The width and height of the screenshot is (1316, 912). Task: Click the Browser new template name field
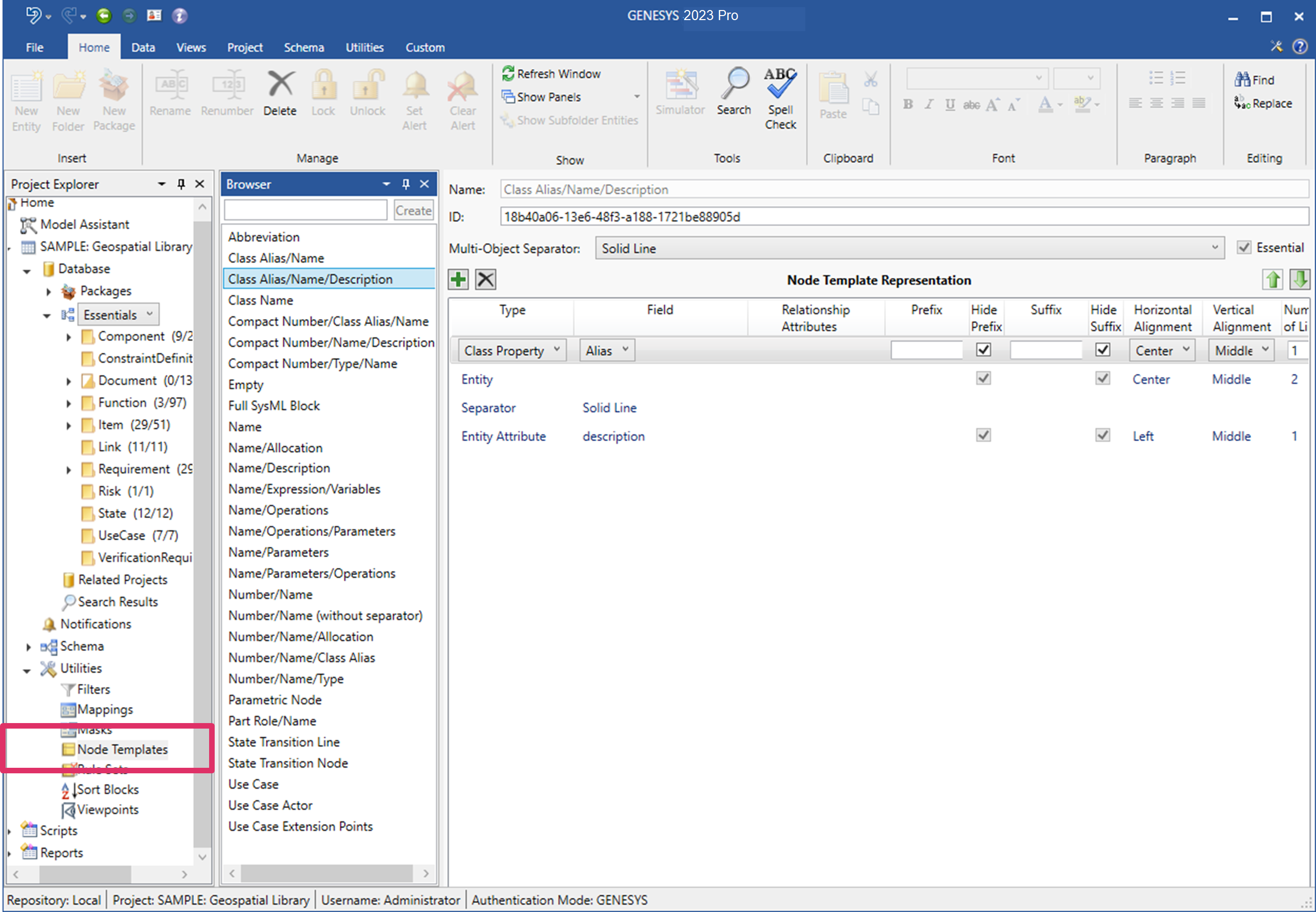pyautogui.click(x=306, y=210)
